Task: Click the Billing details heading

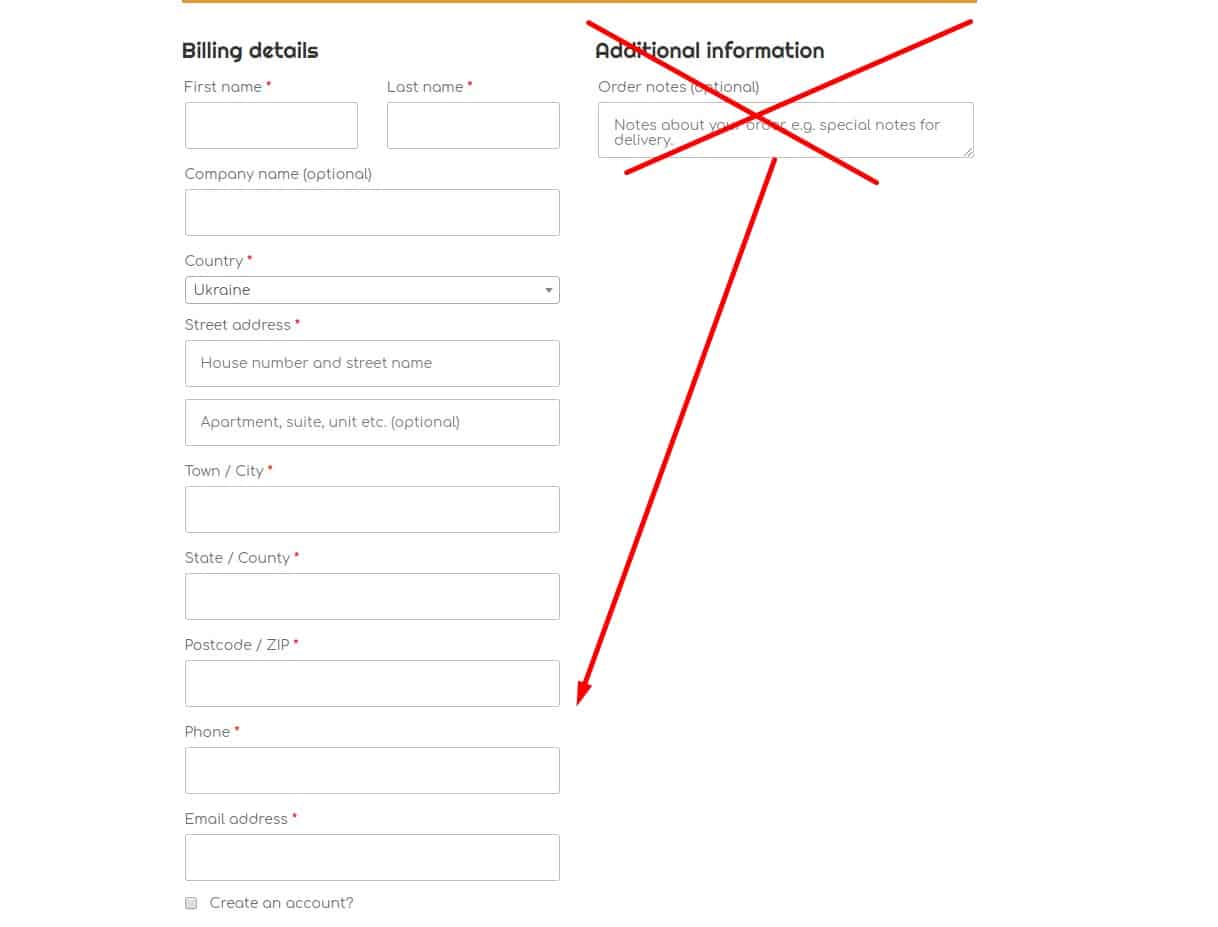Action: pos(249,50)
